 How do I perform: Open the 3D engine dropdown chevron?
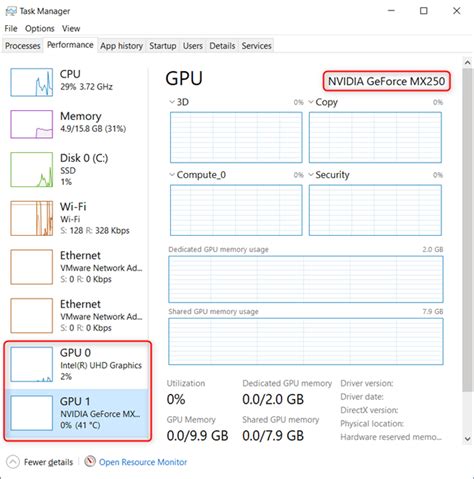point(172,102)
